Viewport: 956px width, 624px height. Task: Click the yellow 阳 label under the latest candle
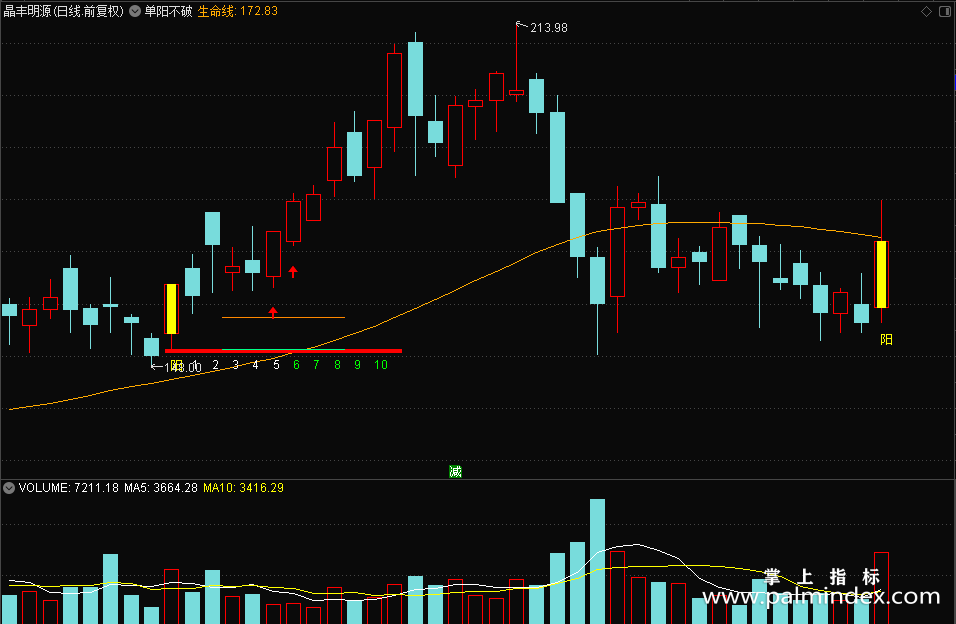coord(886,340)
